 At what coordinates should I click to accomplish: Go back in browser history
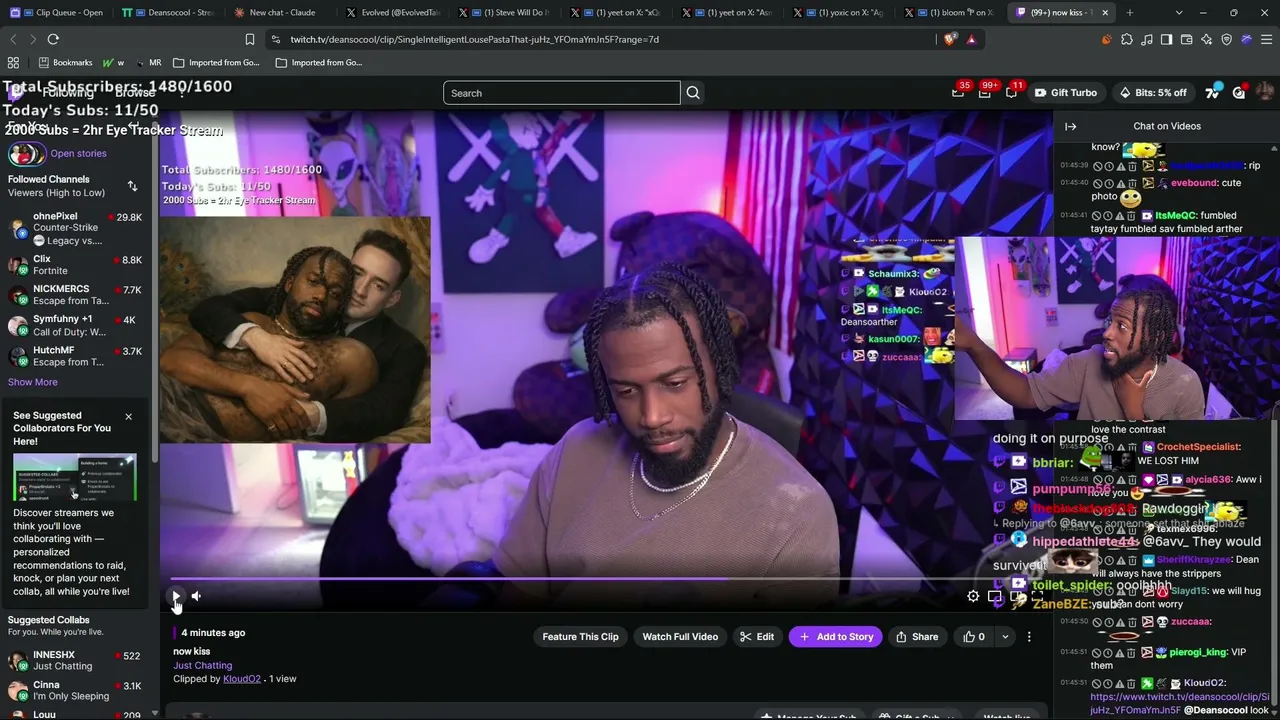pyautogui.click(x=13, y=39)
